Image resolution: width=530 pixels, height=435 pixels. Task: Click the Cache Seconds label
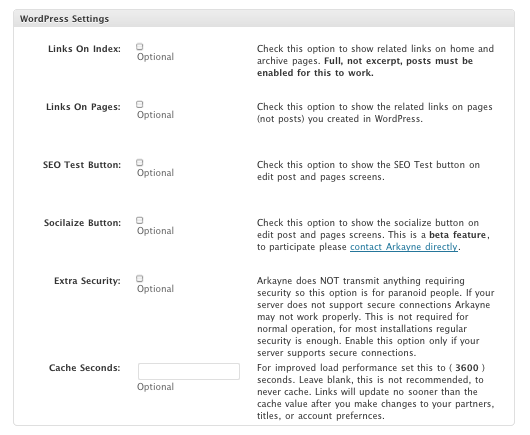point(85,368)
